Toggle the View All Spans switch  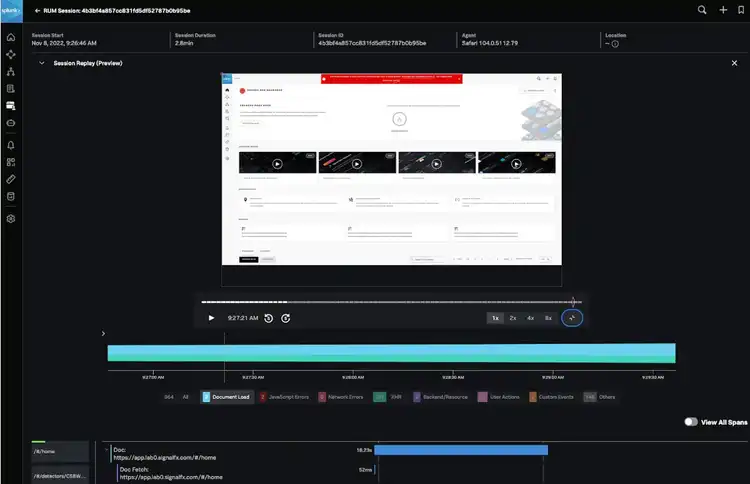tap(691, 422)
